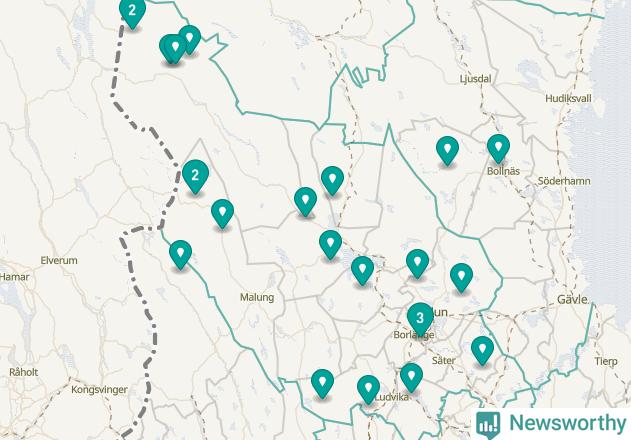Open the map pin west of Bollnäs
The image size is (631, 440).
[x=447, y=150]
